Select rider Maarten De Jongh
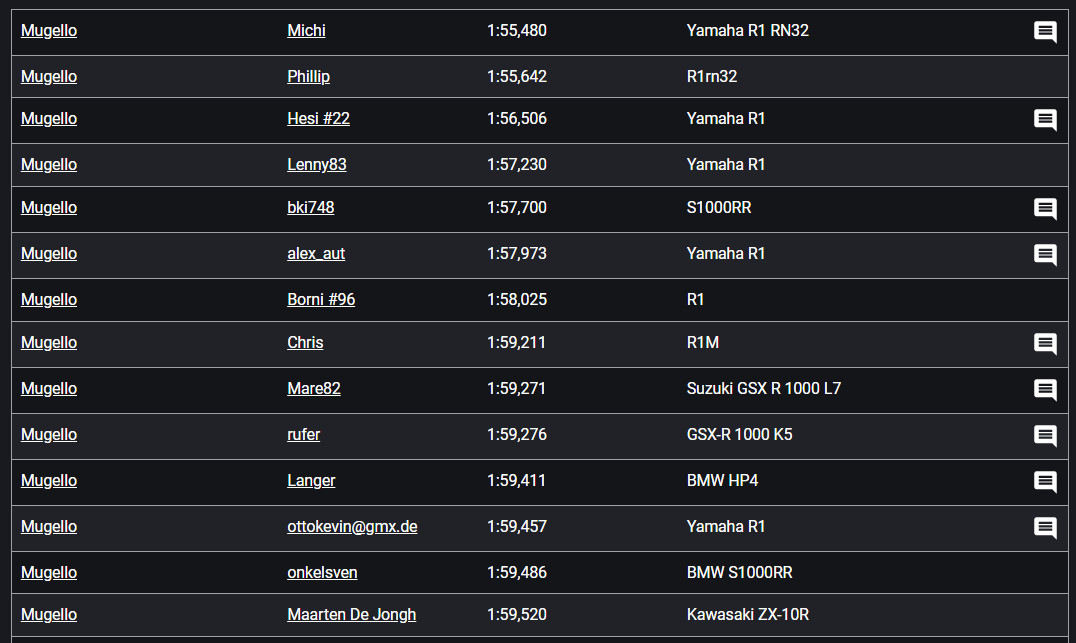The image size is (1076, 643). [x=351, y=614]
